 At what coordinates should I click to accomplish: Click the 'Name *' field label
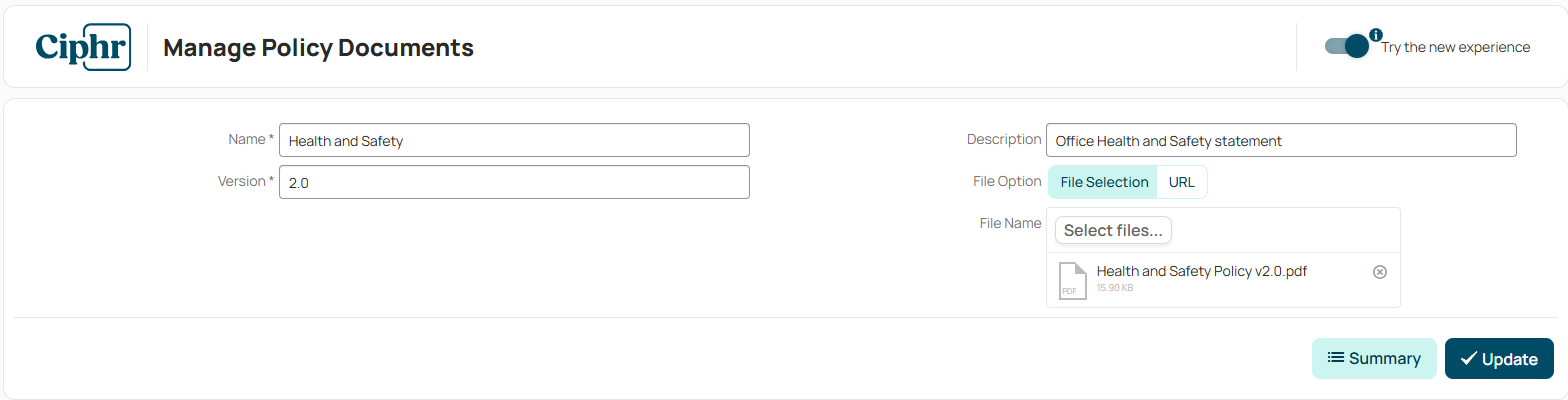pyautogui.click(x=251, y=139)
